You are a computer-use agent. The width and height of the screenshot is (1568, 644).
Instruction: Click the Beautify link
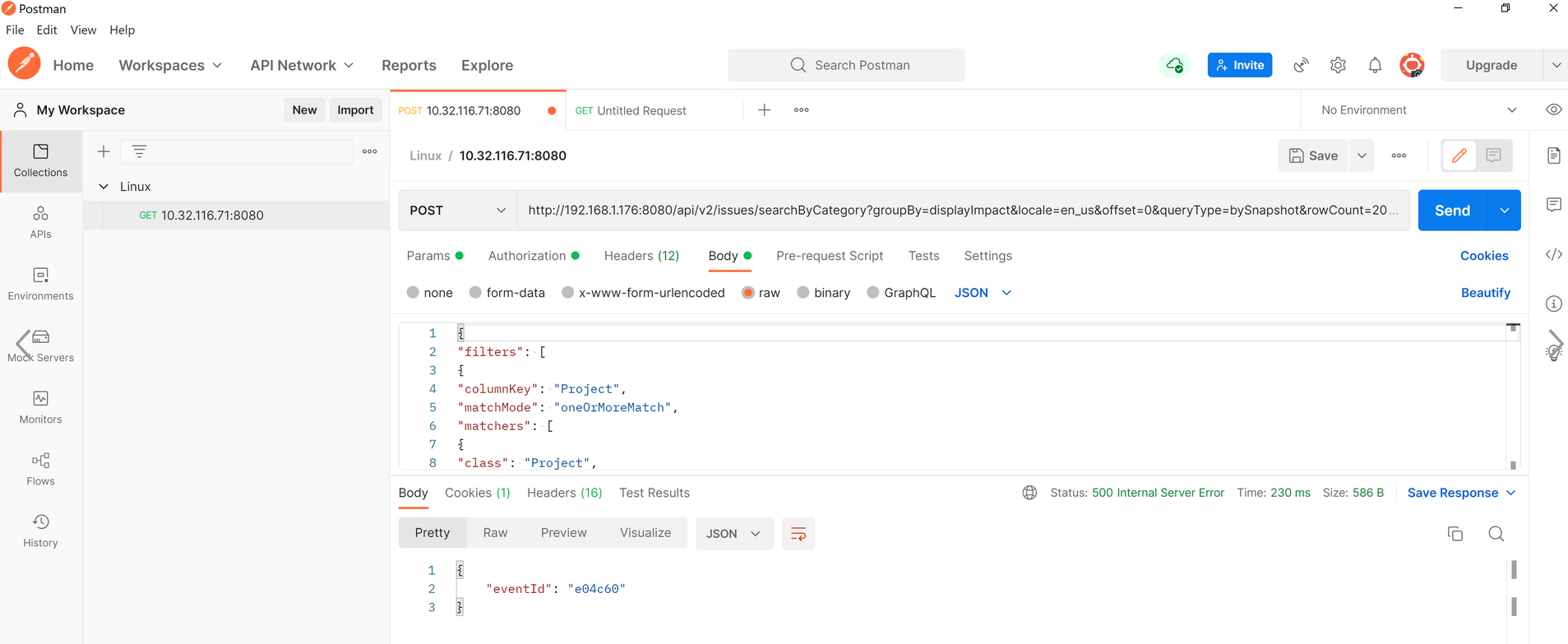(x=1486, y=293)
